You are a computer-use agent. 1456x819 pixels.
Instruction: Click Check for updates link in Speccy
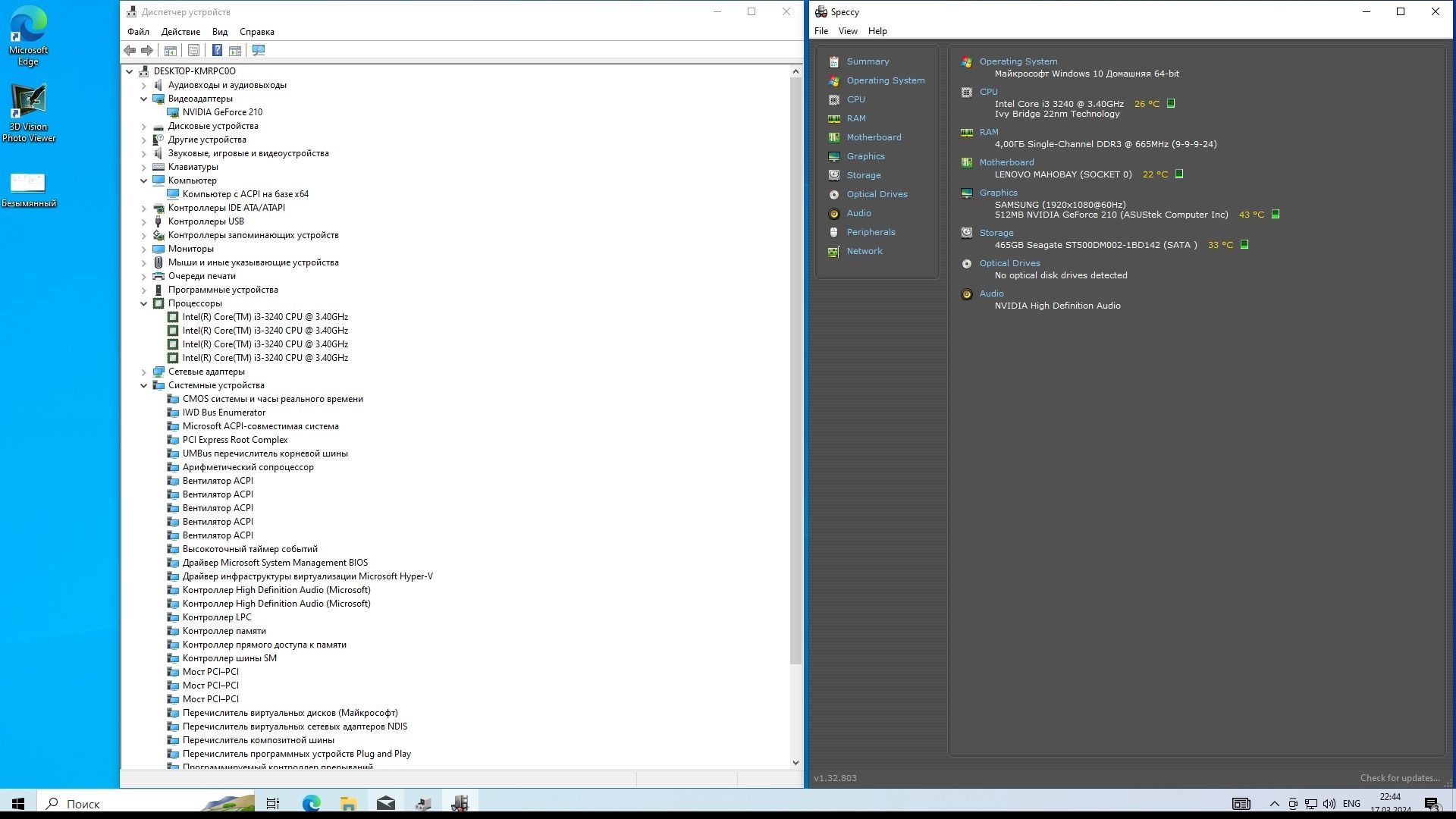pyautogui.click(x=1400, y=778)
